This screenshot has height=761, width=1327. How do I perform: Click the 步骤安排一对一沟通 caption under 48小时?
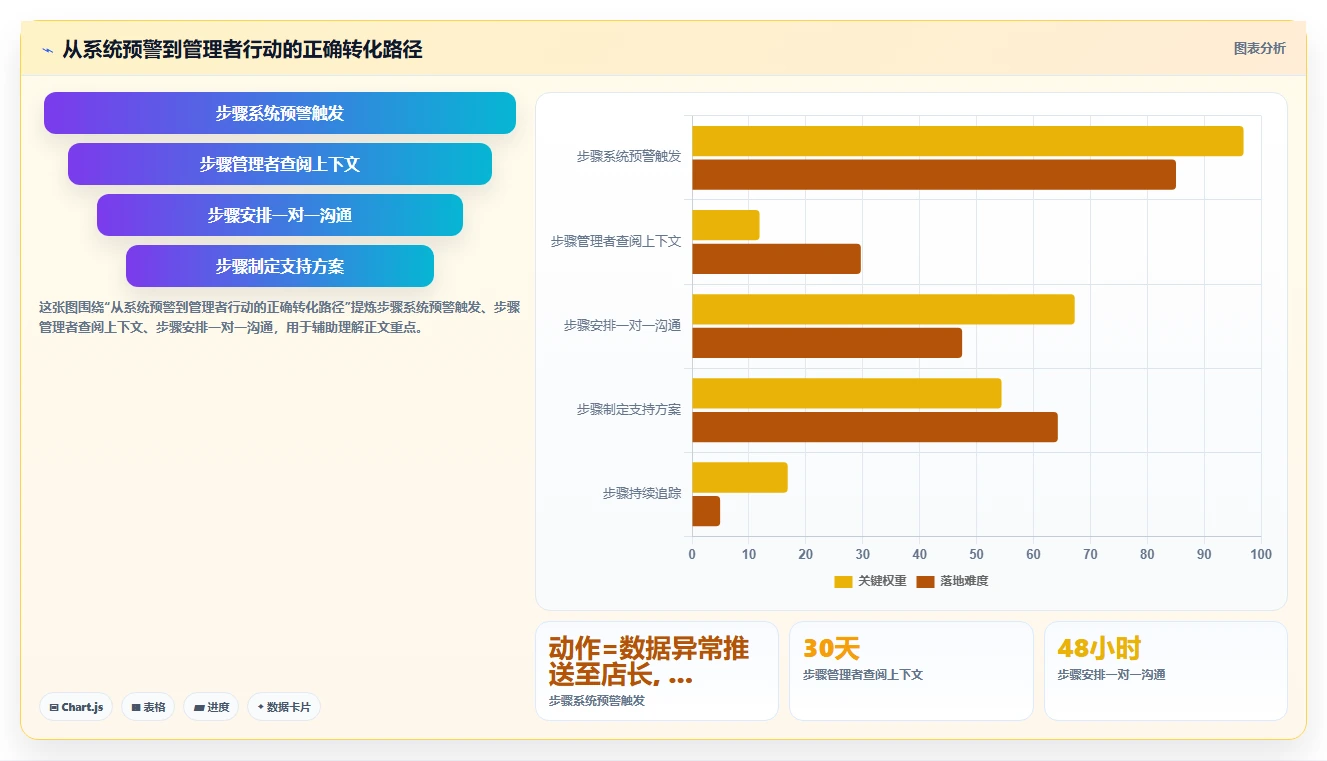(x=1111, y=675)
